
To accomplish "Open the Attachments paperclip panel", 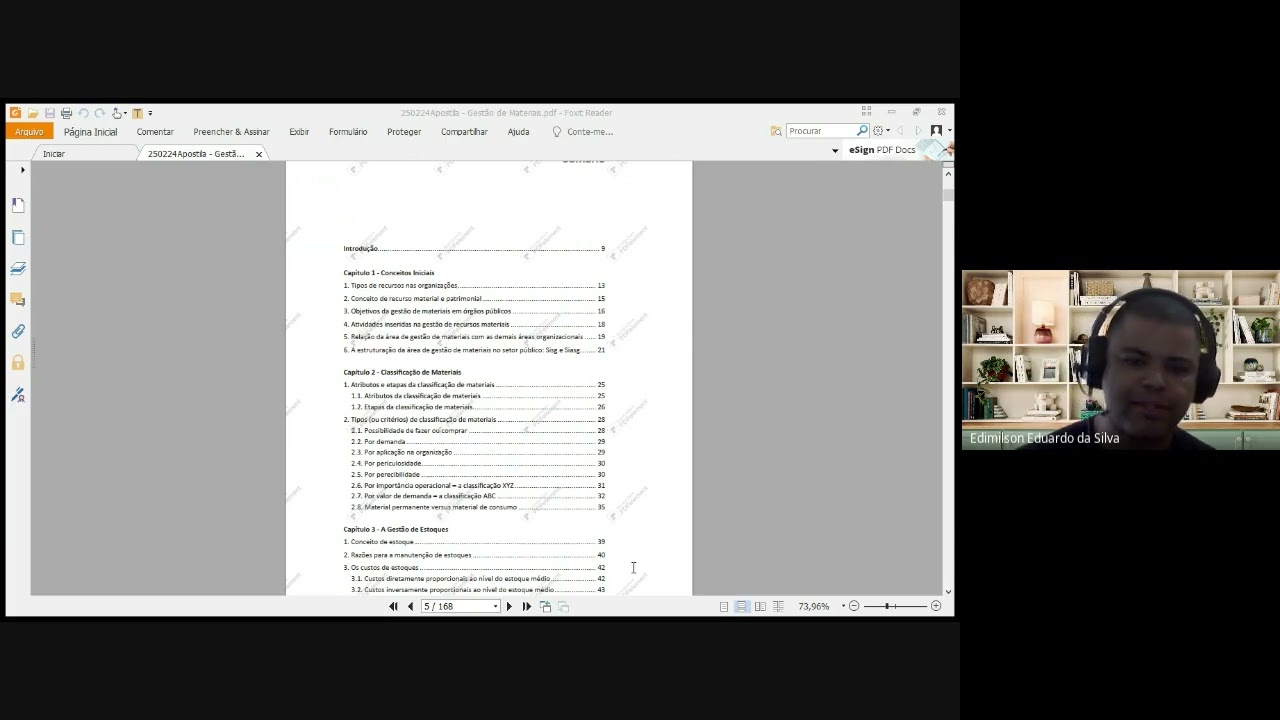I will coord(18,331).
